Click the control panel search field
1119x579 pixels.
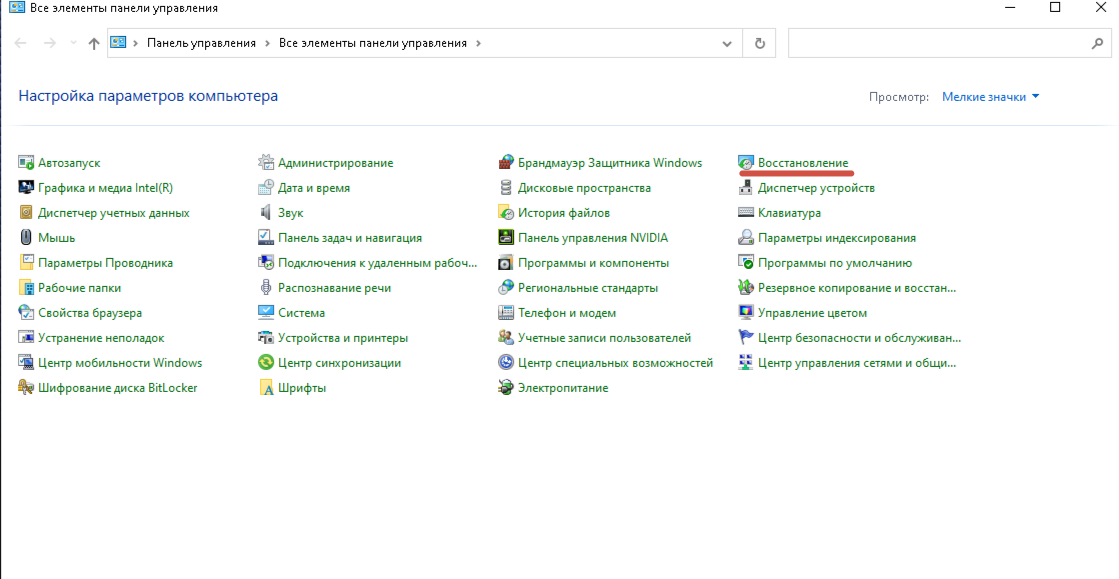pyautogui.click(x=938, y=44)
